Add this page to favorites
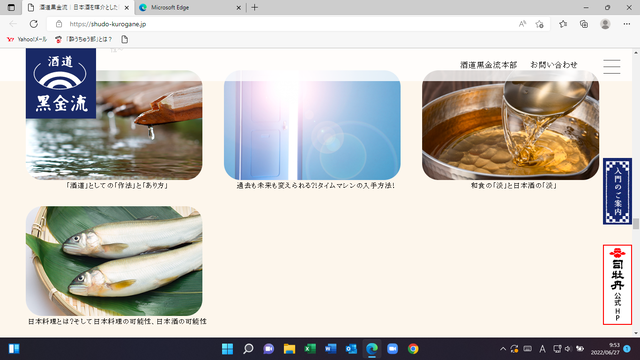 (x=540, y=24)
